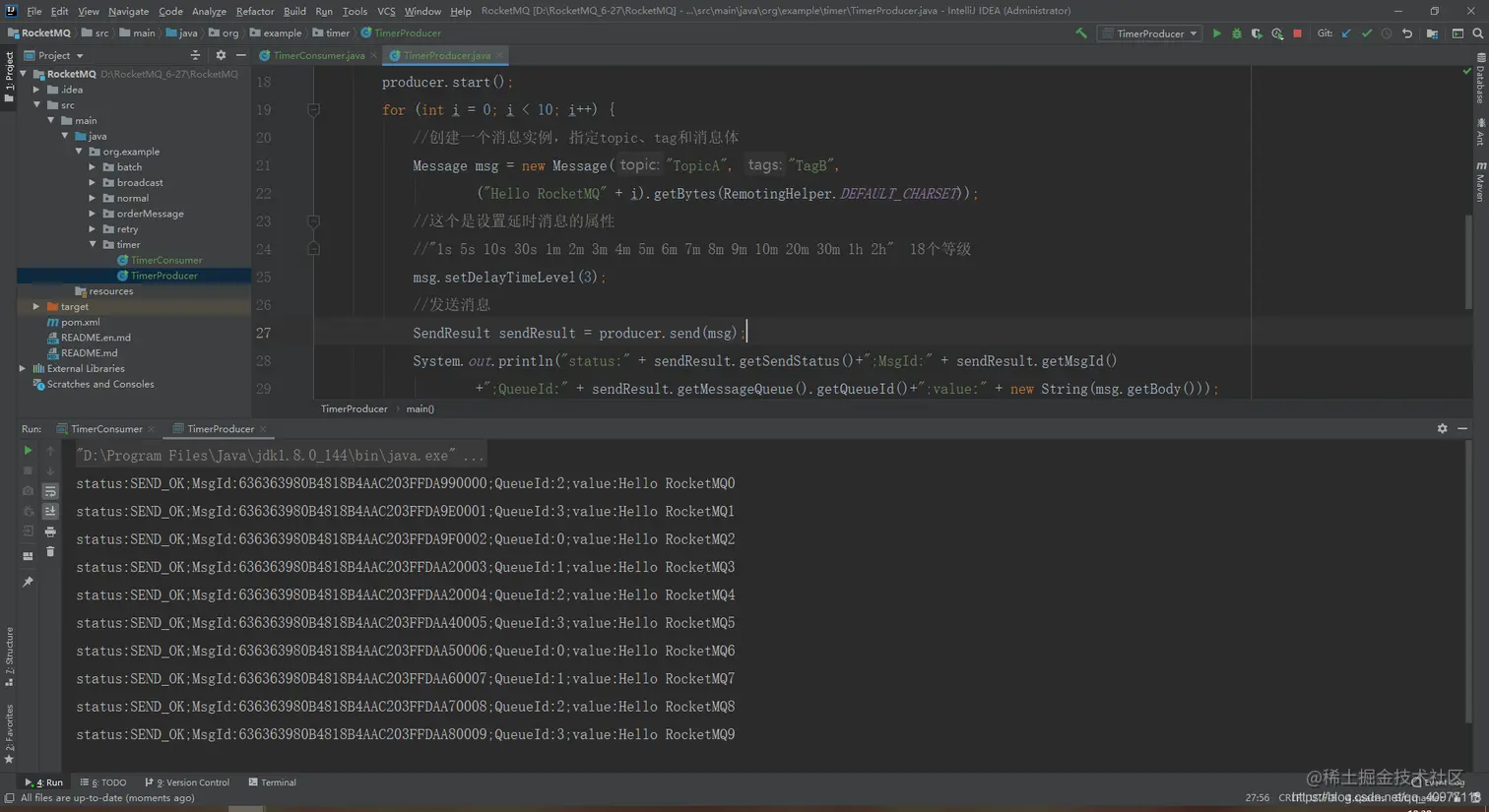Expand the broadcast package
Viewport: 1489px width, 812px height.
click(x=93, y=182)
